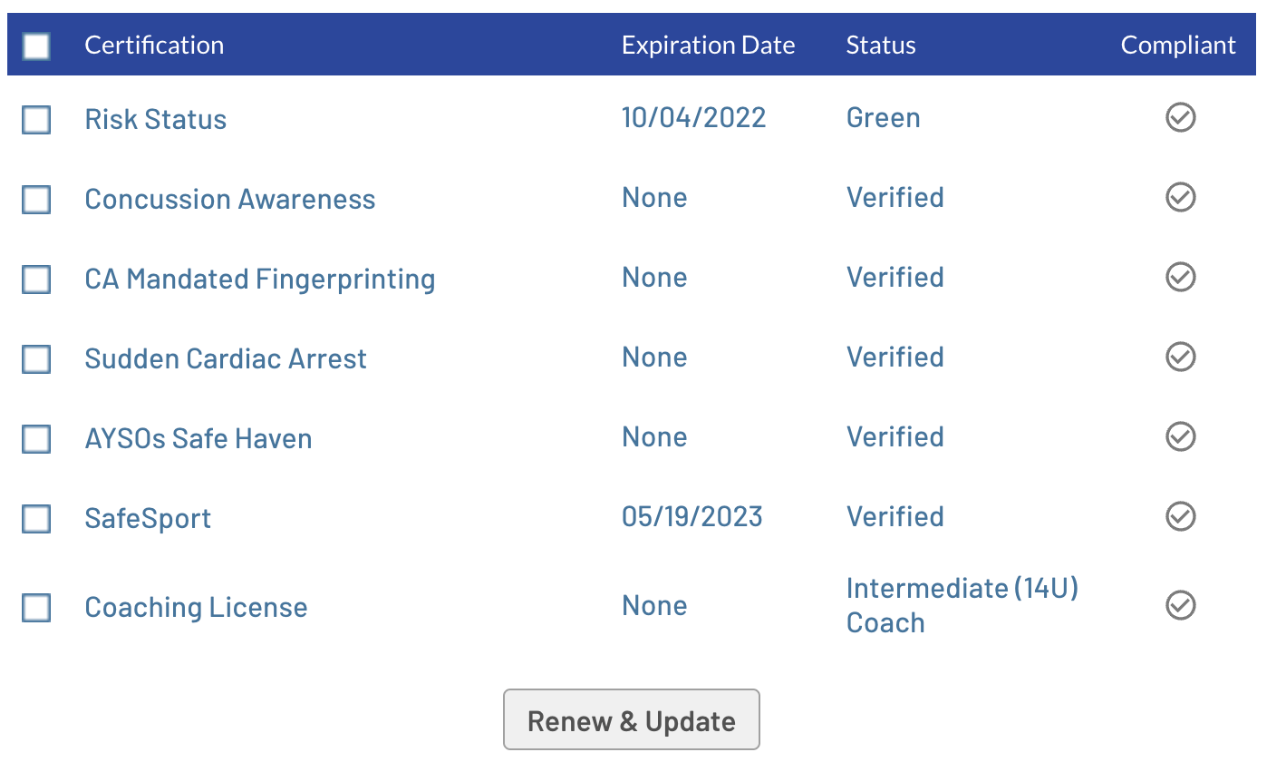The height and width of the screenshot is (757, 1262).
Task: Click the Expiration Date column header
Action: [x=708, y=46]
